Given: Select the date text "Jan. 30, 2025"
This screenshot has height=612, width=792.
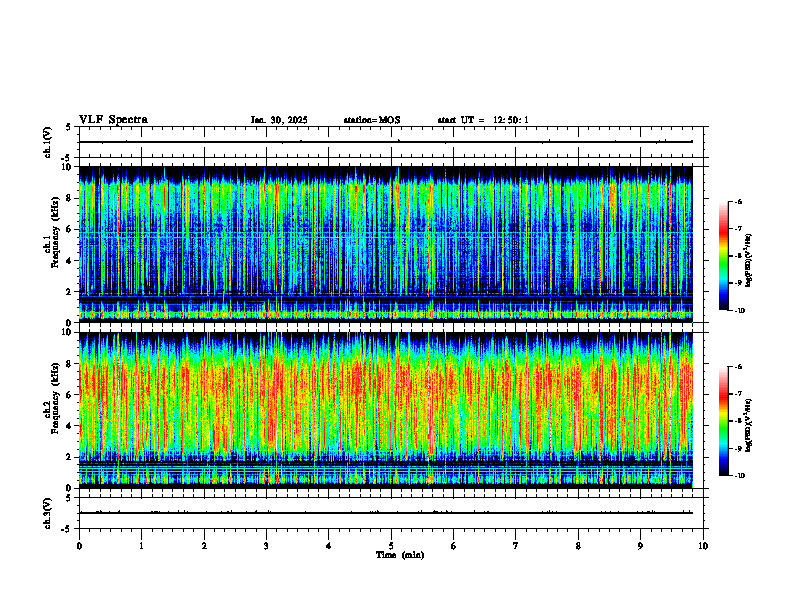Looking at the screenshot, I should (x=279, y=120).
